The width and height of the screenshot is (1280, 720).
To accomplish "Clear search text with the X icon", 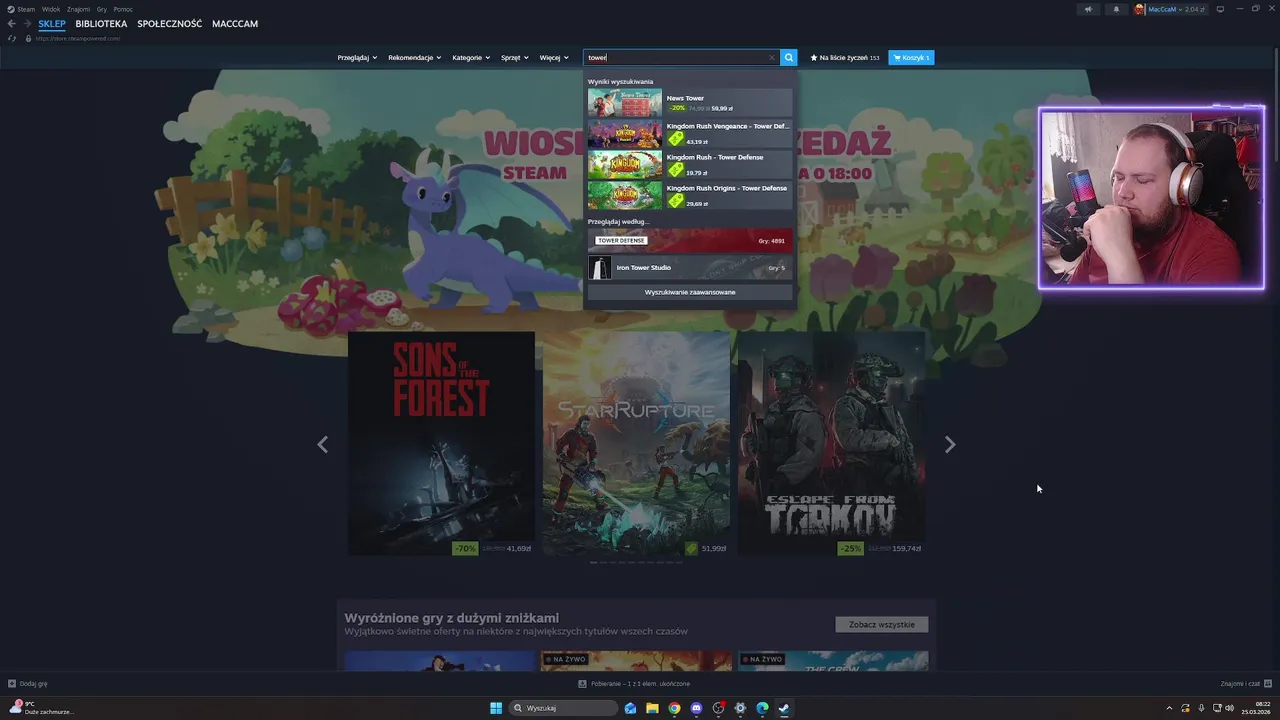I will tap(772, 58).
